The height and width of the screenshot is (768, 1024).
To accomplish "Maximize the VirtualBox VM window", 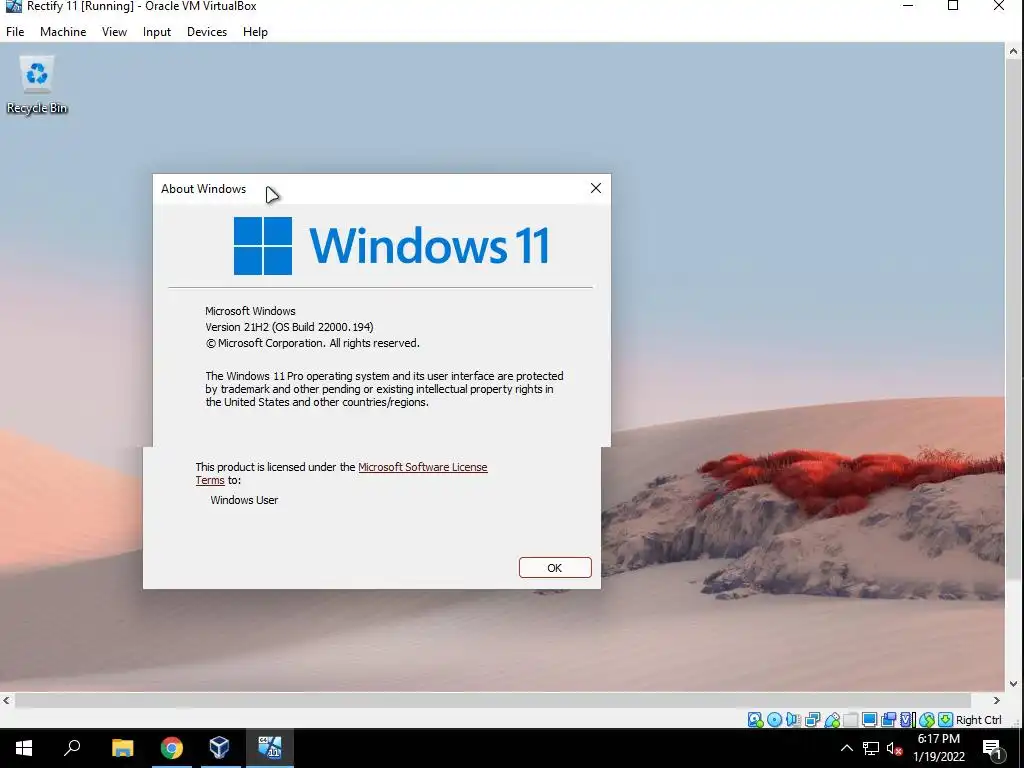I will click(x=953, y=6).
